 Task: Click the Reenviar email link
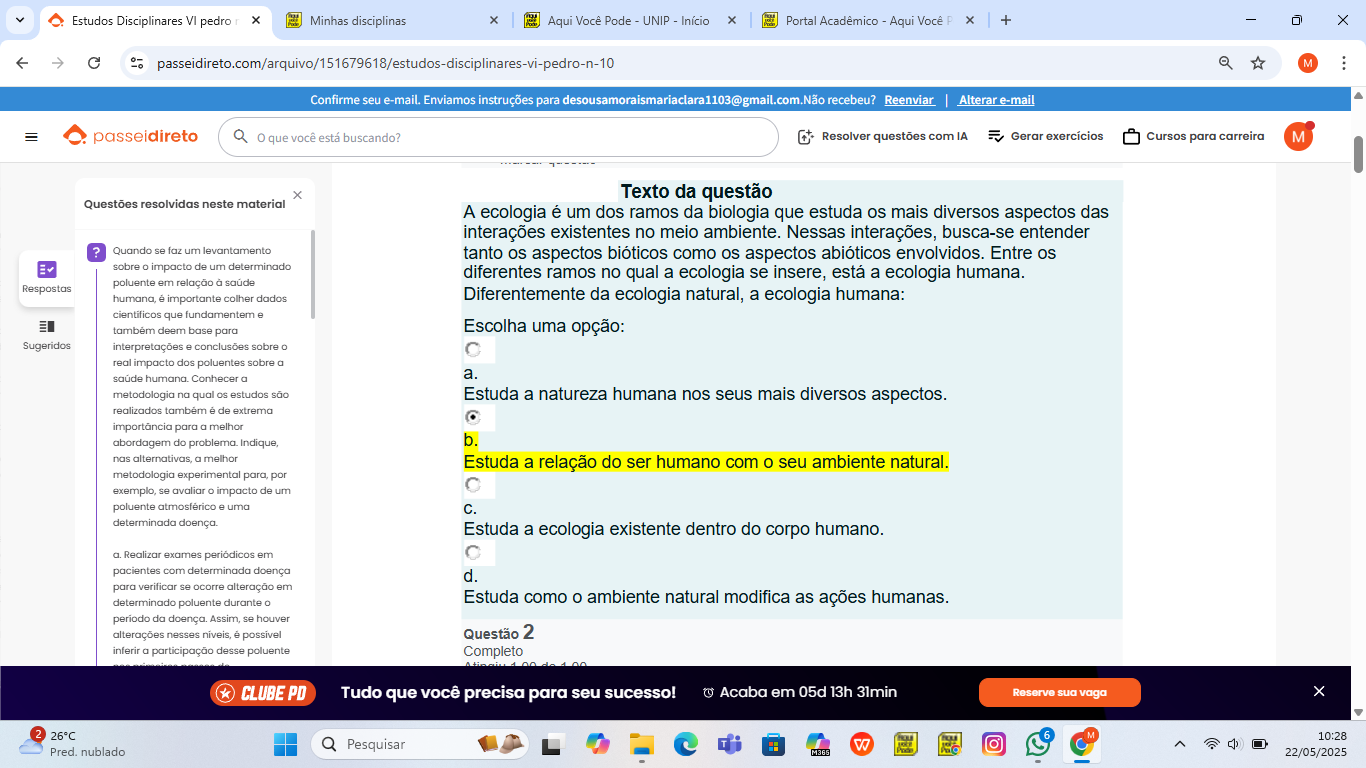tap(909, 100)
